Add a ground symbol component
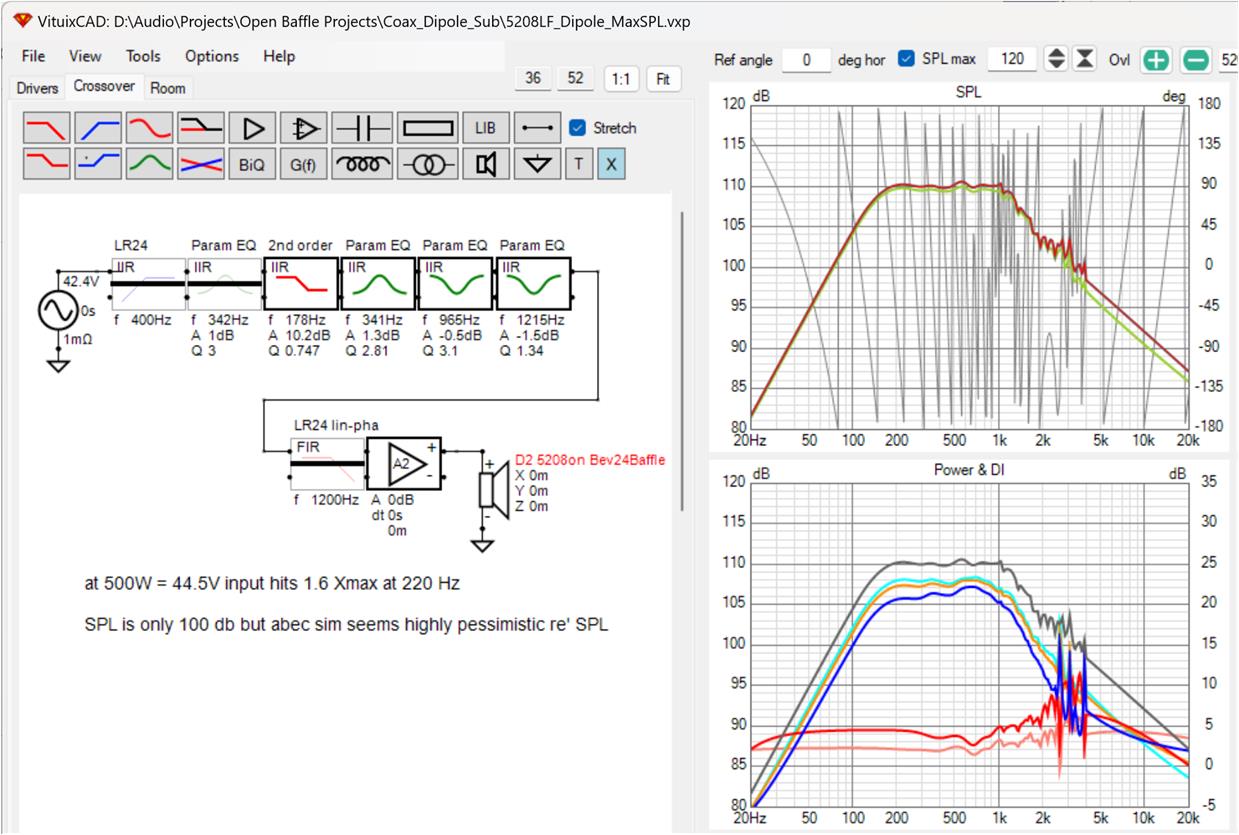 coord(538,163)
